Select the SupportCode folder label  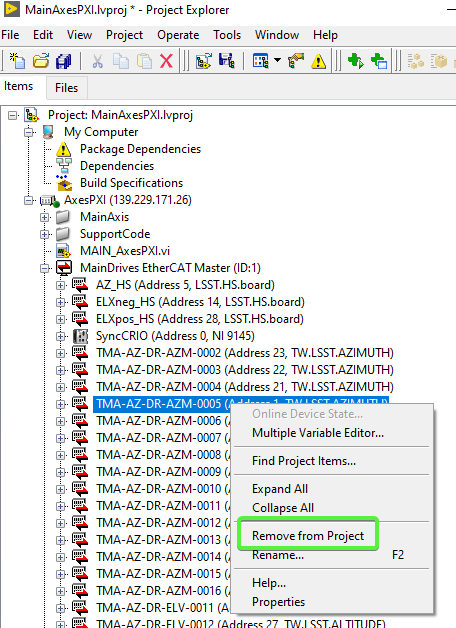115,234
